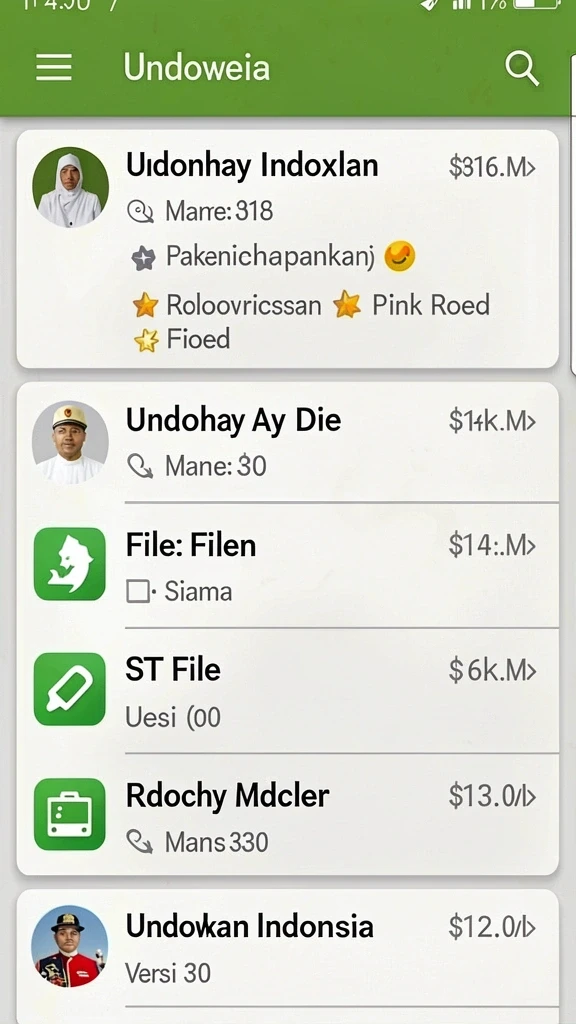Viewport: 576px width, 1024px height.
Task: Open the Undokan Indonsia list entry
Action: 287,948
